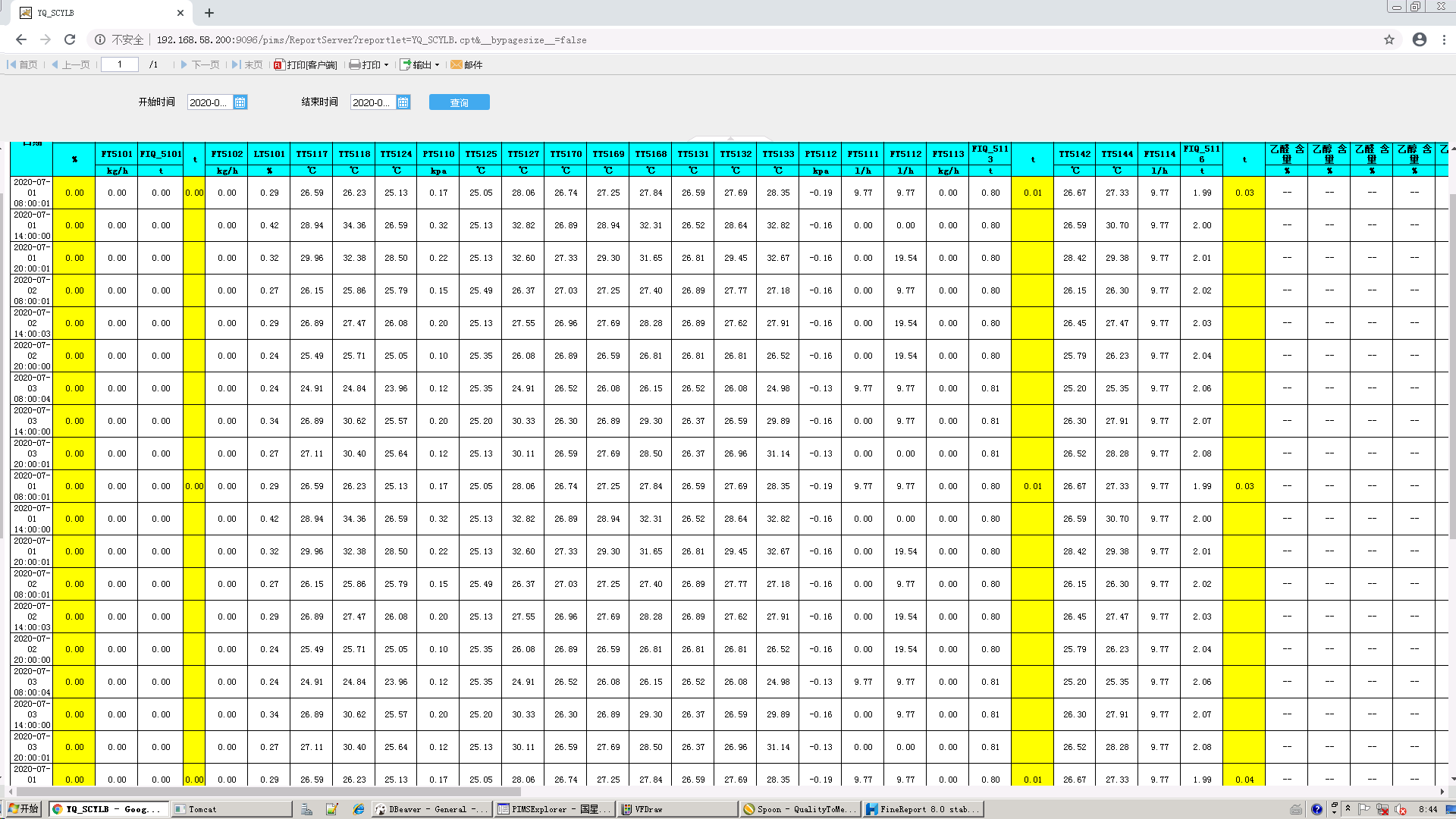Click the TT5170 column header
The height and width of the screenshot is (819, 1456).
point(566,154)
